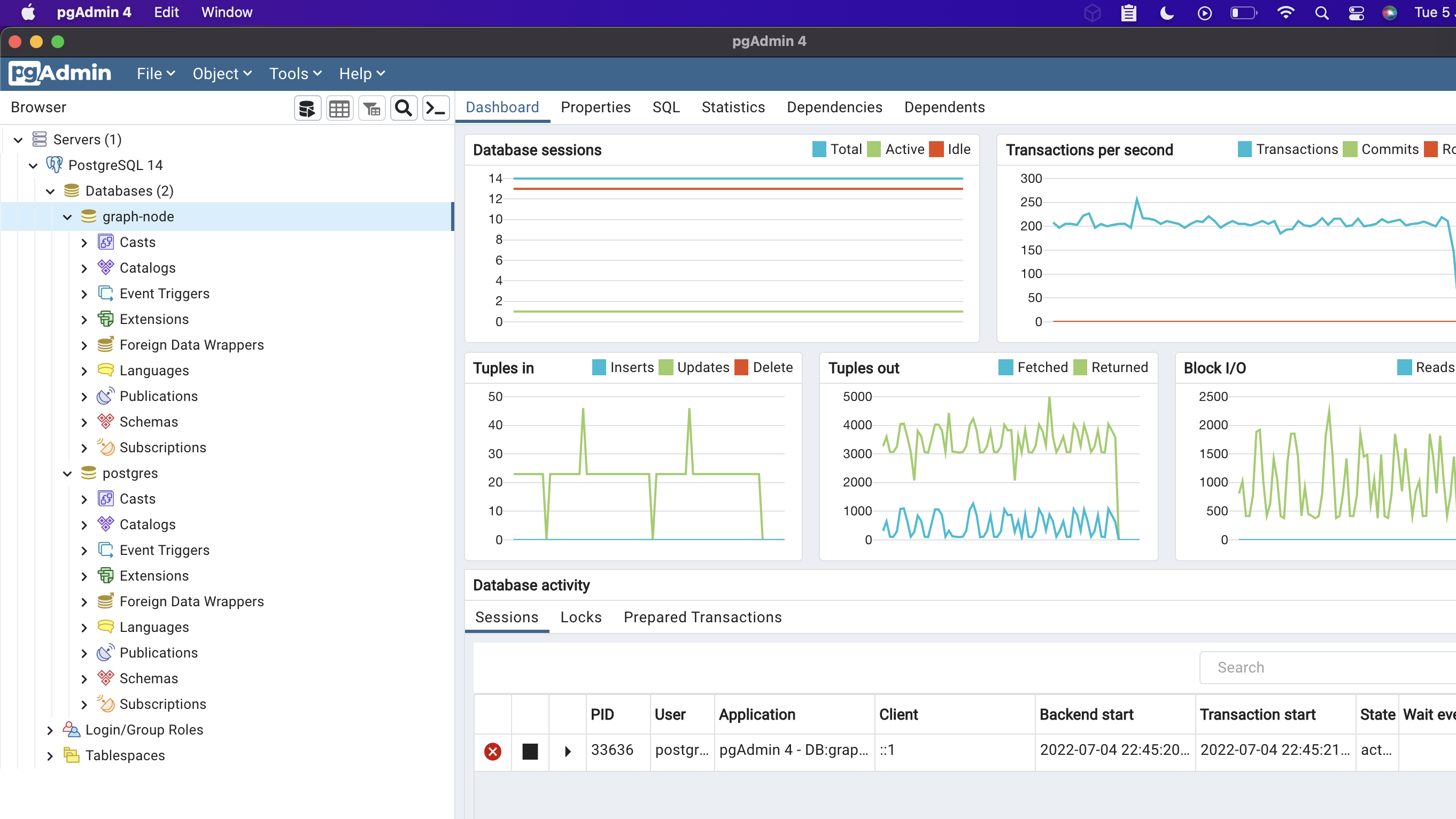
Task: Click Active legend swatch in Database sessions
Action: (874, 149)
